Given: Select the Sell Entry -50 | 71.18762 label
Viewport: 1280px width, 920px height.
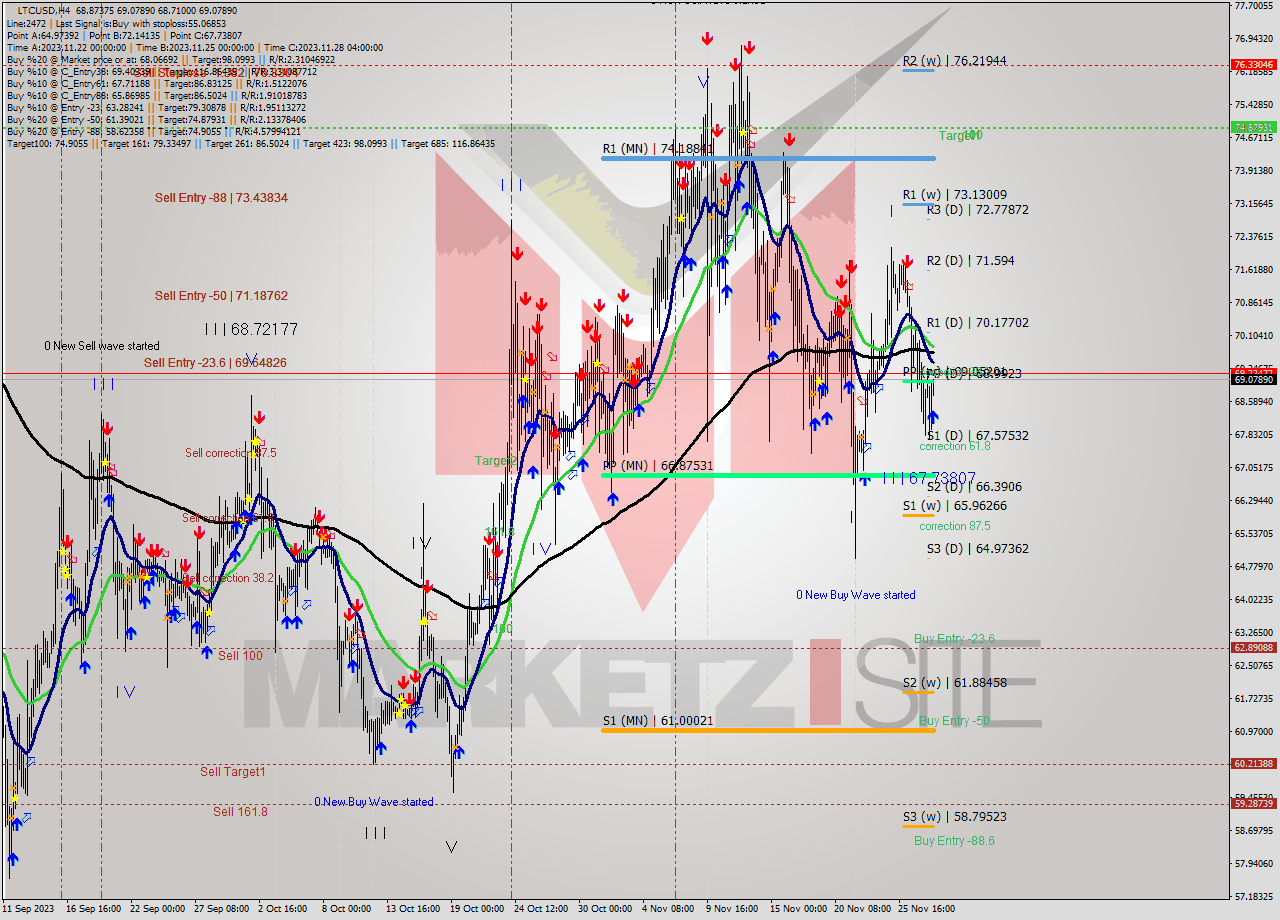Looking at the screenshot, I should pyautogui.click(x=221, y=295).
